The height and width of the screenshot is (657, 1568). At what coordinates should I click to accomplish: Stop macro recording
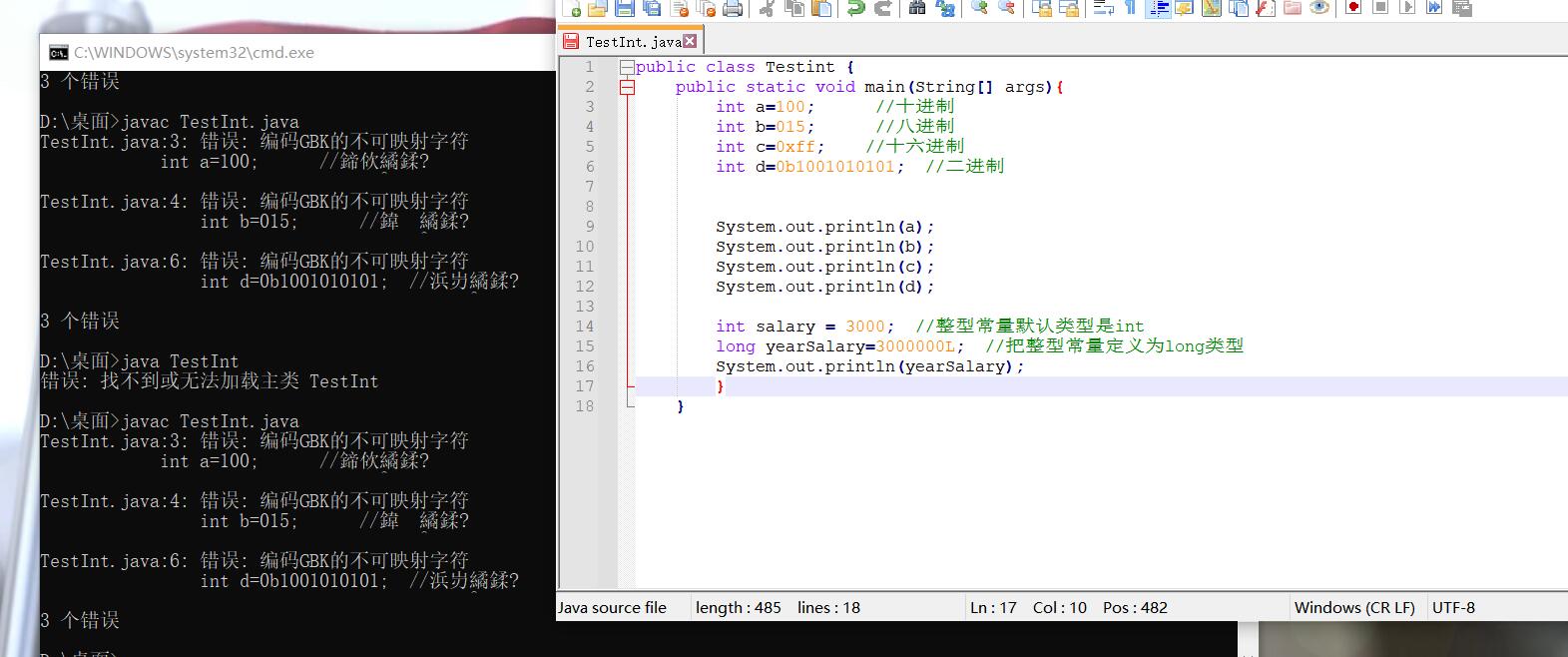click(x=1380, y=8)
